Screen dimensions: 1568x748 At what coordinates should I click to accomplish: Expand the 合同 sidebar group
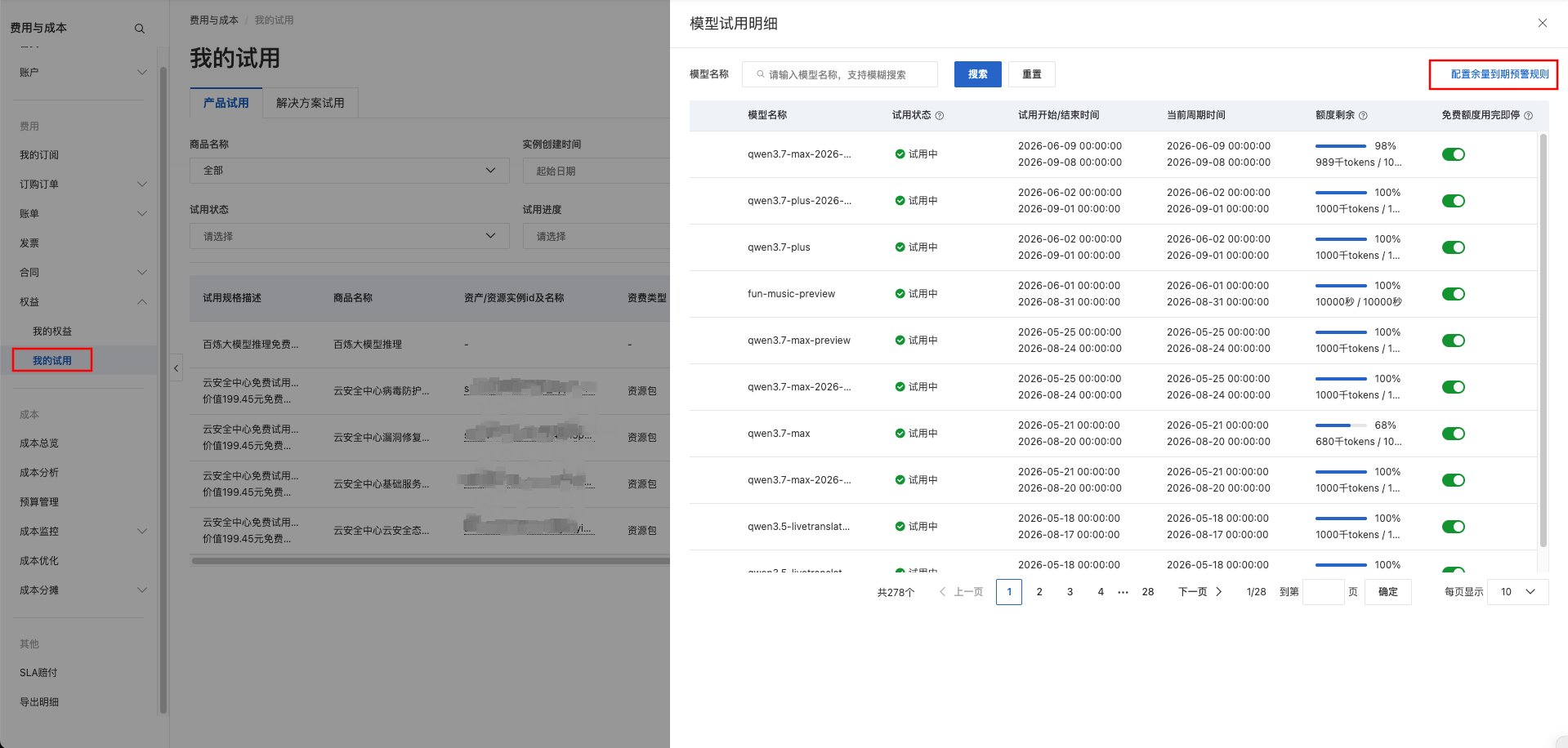pos(141,273)
